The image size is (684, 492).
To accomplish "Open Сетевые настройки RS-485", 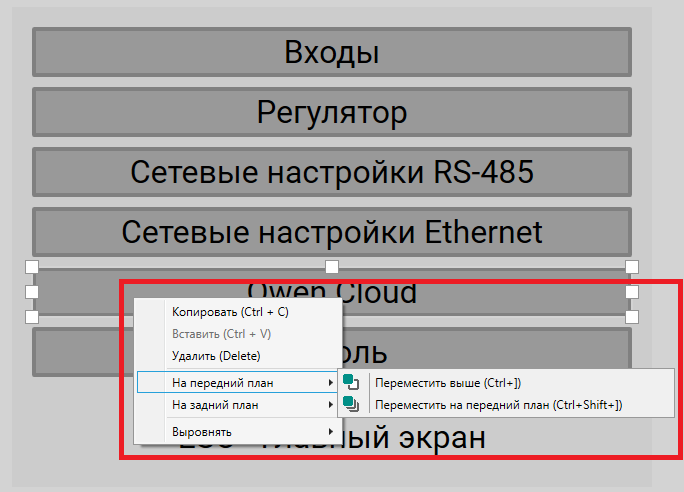I will 331,172.
